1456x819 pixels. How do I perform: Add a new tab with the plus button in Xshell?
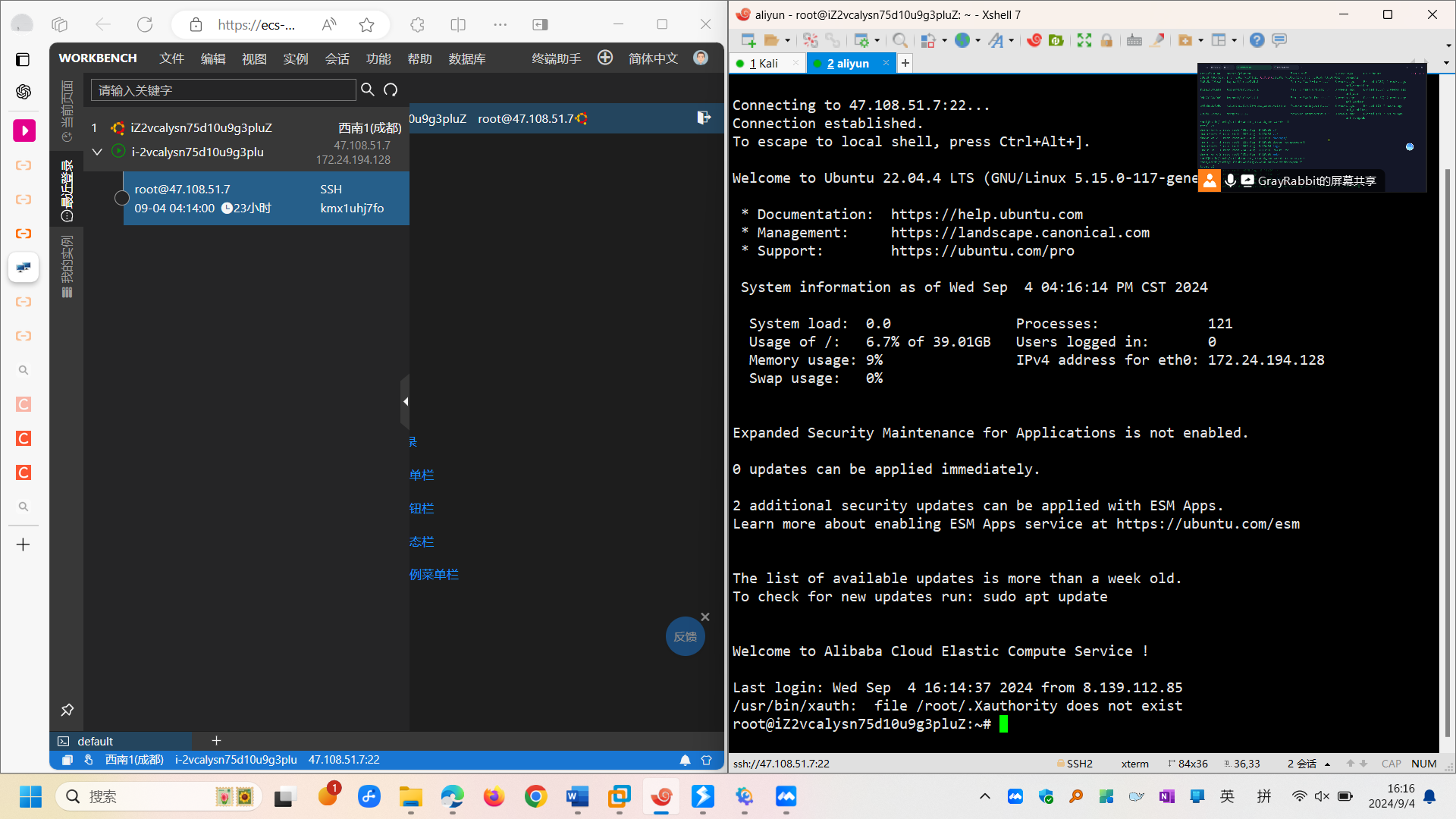coord(905,64)
